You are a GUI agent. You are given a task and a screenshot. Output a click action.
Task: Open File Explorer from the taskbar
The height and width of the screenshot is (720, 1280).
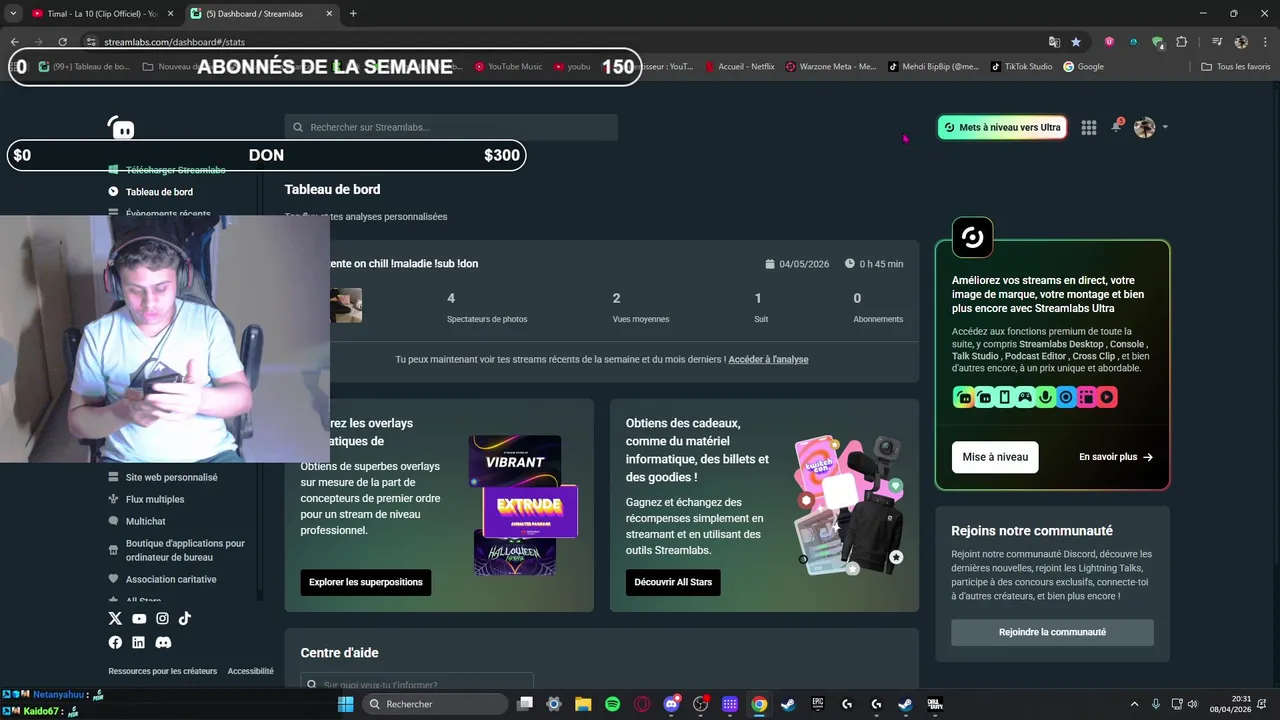[x=583, y=704]
